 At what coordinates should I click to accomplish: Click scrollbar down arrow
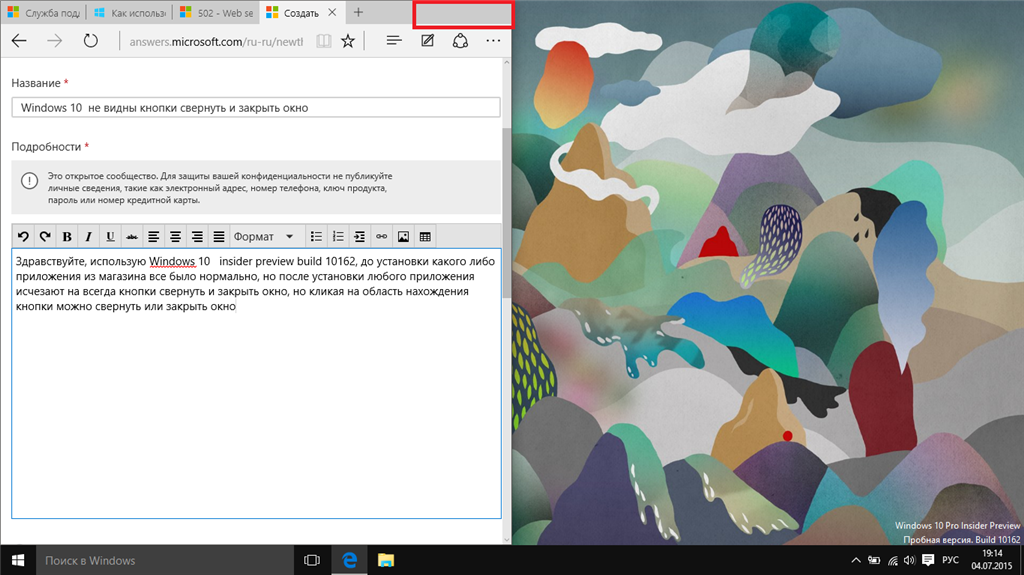click(507, 540)
